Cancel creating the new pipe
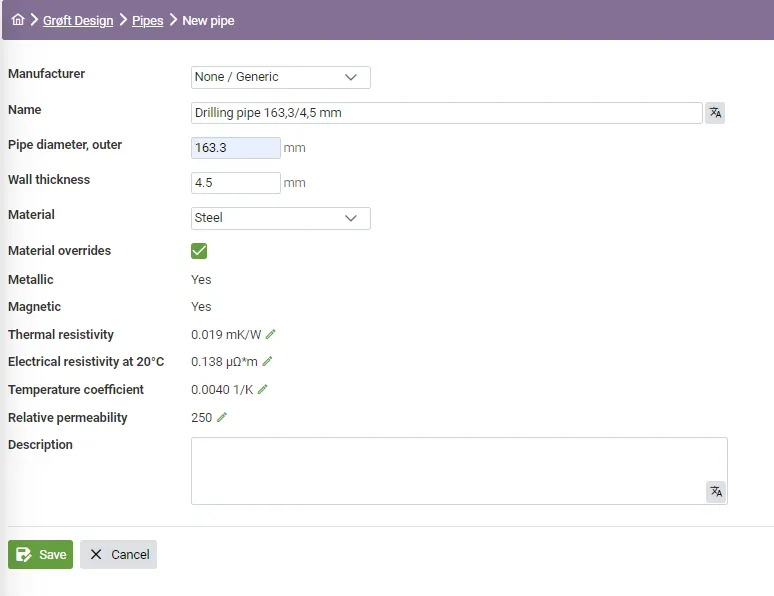The width and height of the screenshot is (774, 596). (119, 554)
